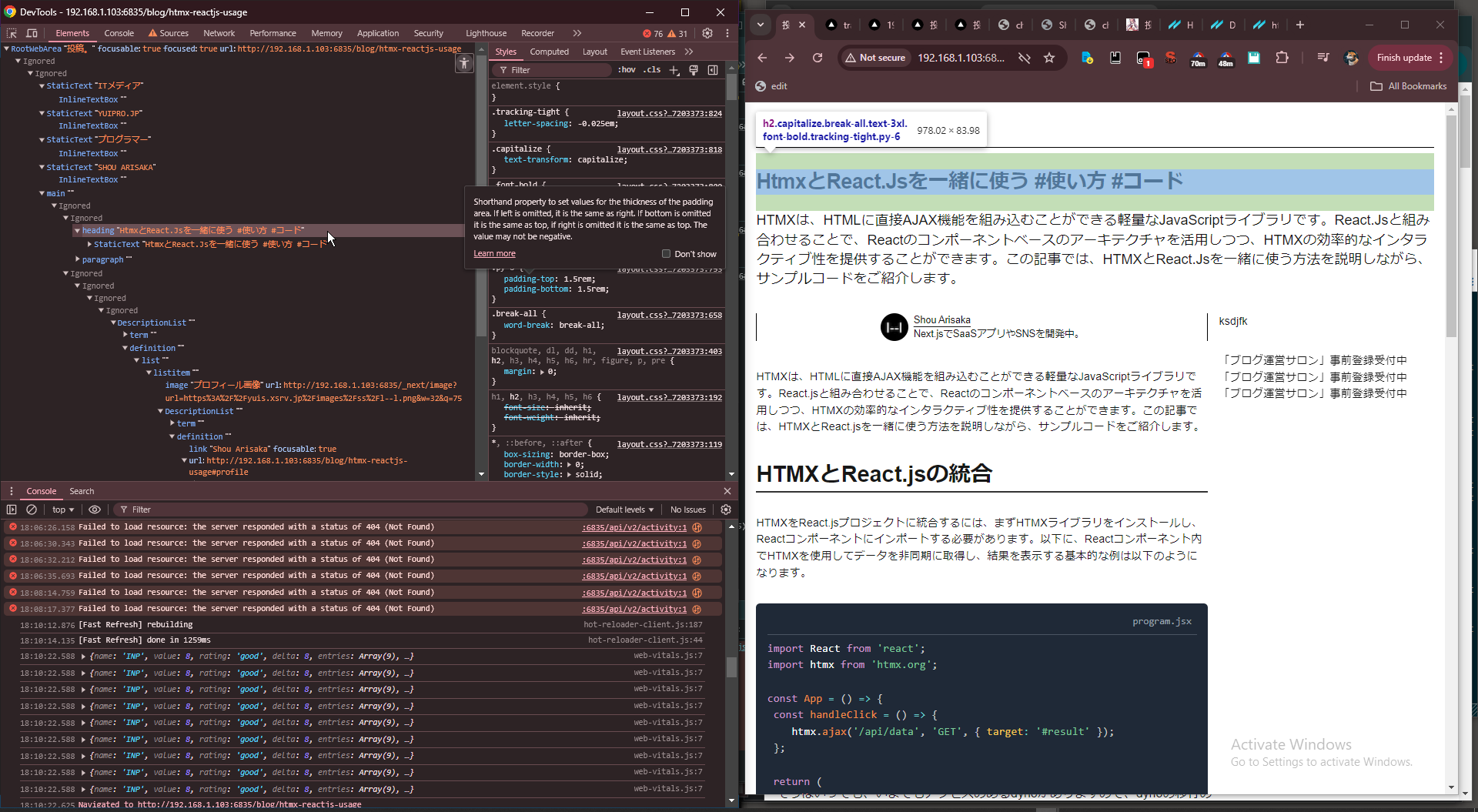Click the SEO extension icon in browser toolbar
Screen dimensions: 1478x812
(1171, 58)
